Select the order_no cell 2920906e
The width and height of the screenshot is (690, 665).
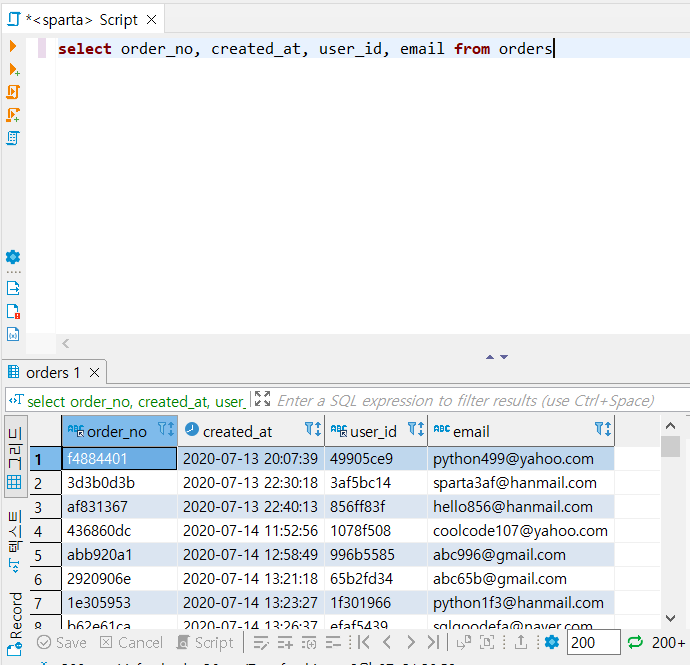click(x=119, y=579)
